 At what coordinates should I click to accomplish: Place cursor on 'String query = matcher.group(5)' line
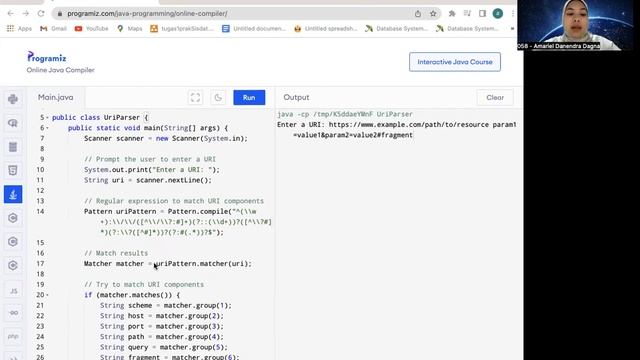(x=164, y=347)
